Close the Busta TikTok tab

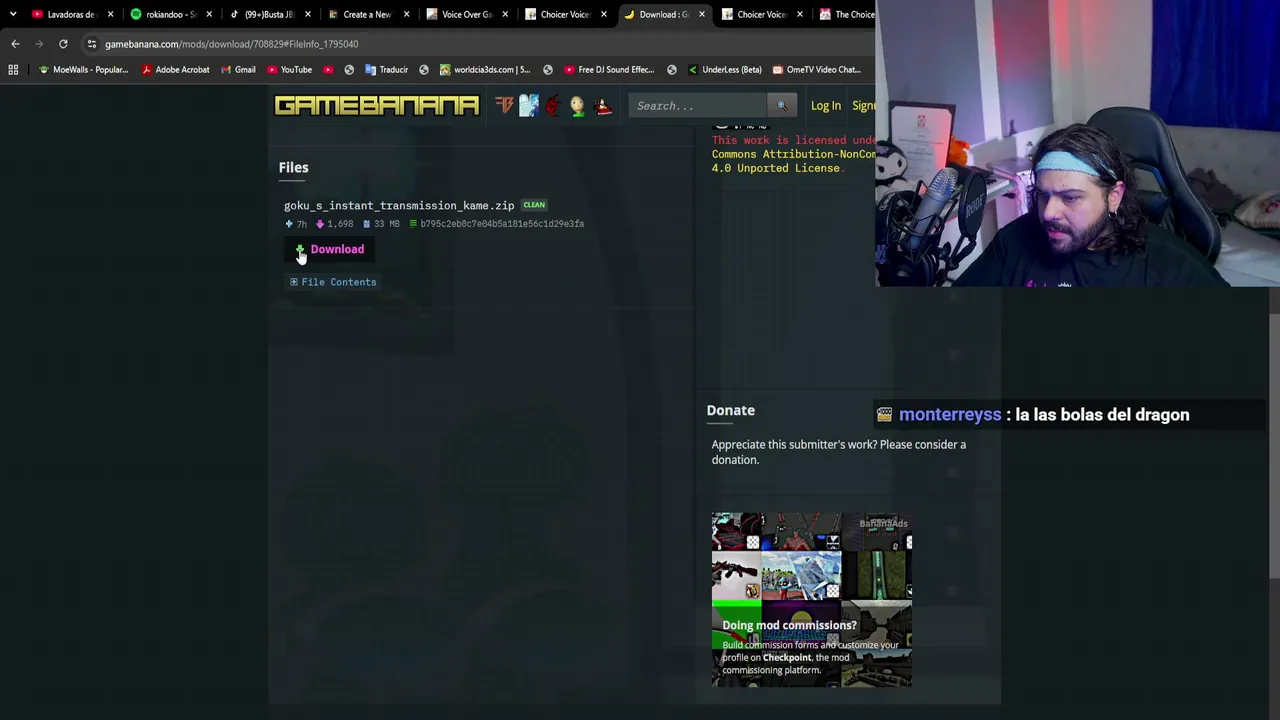(307, 14)
